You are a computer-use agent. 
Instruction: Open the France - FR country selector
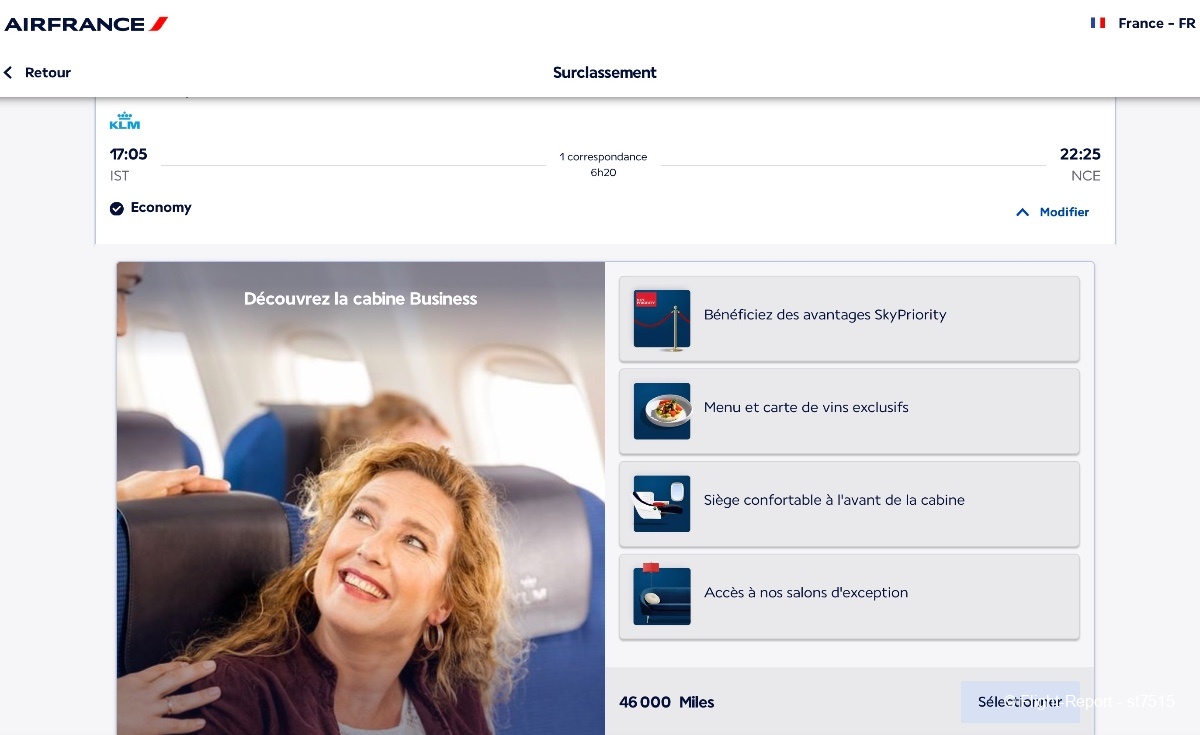pos(1143,23)
